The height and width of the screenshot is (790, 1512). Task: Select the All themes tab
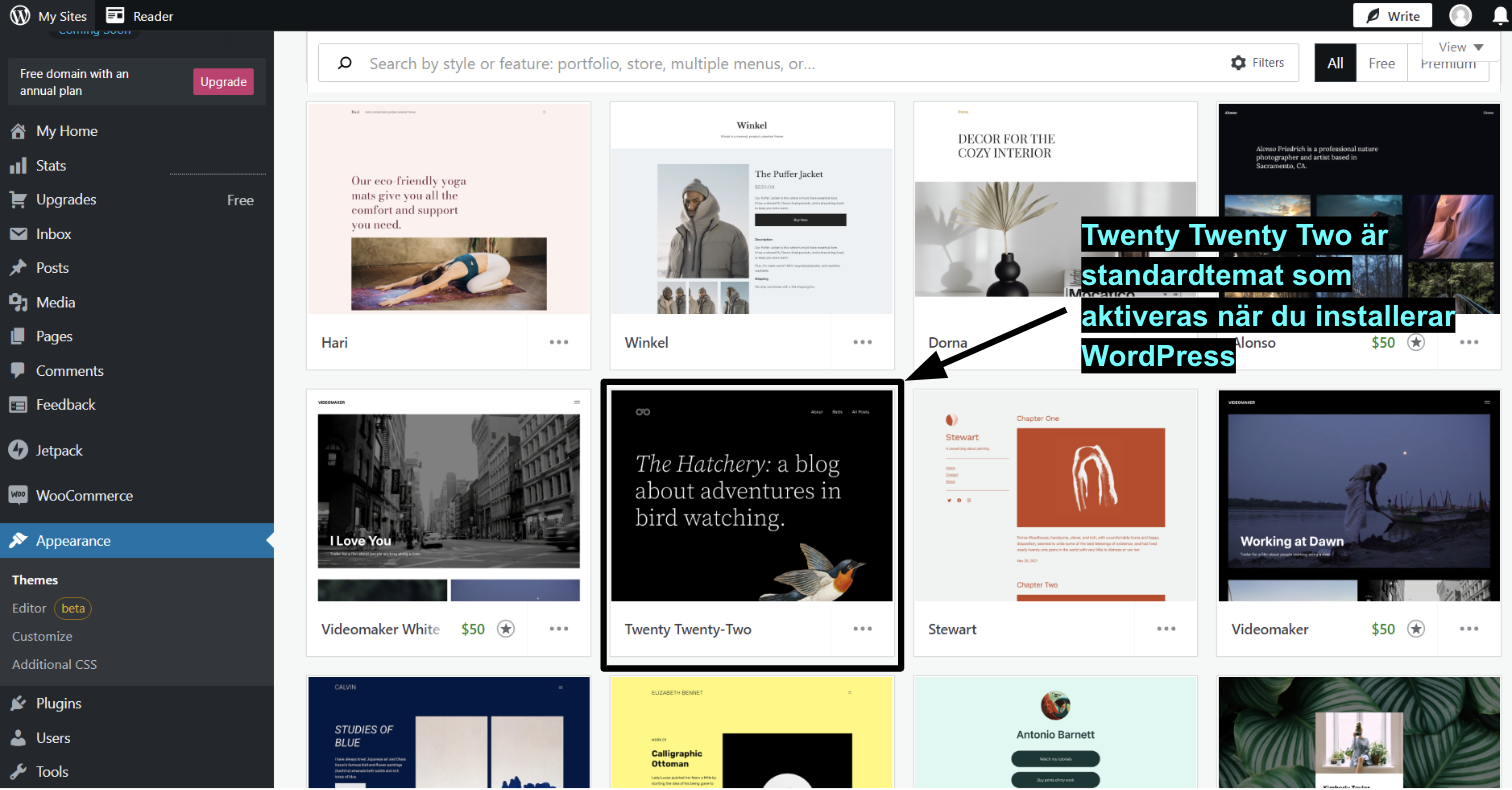(1335, 63)
